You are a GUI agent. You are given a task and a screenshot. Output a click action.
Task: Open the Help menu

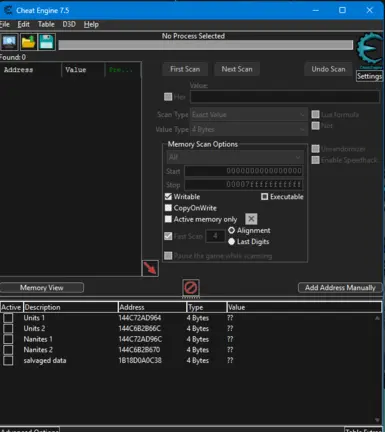tap(91, 24)
